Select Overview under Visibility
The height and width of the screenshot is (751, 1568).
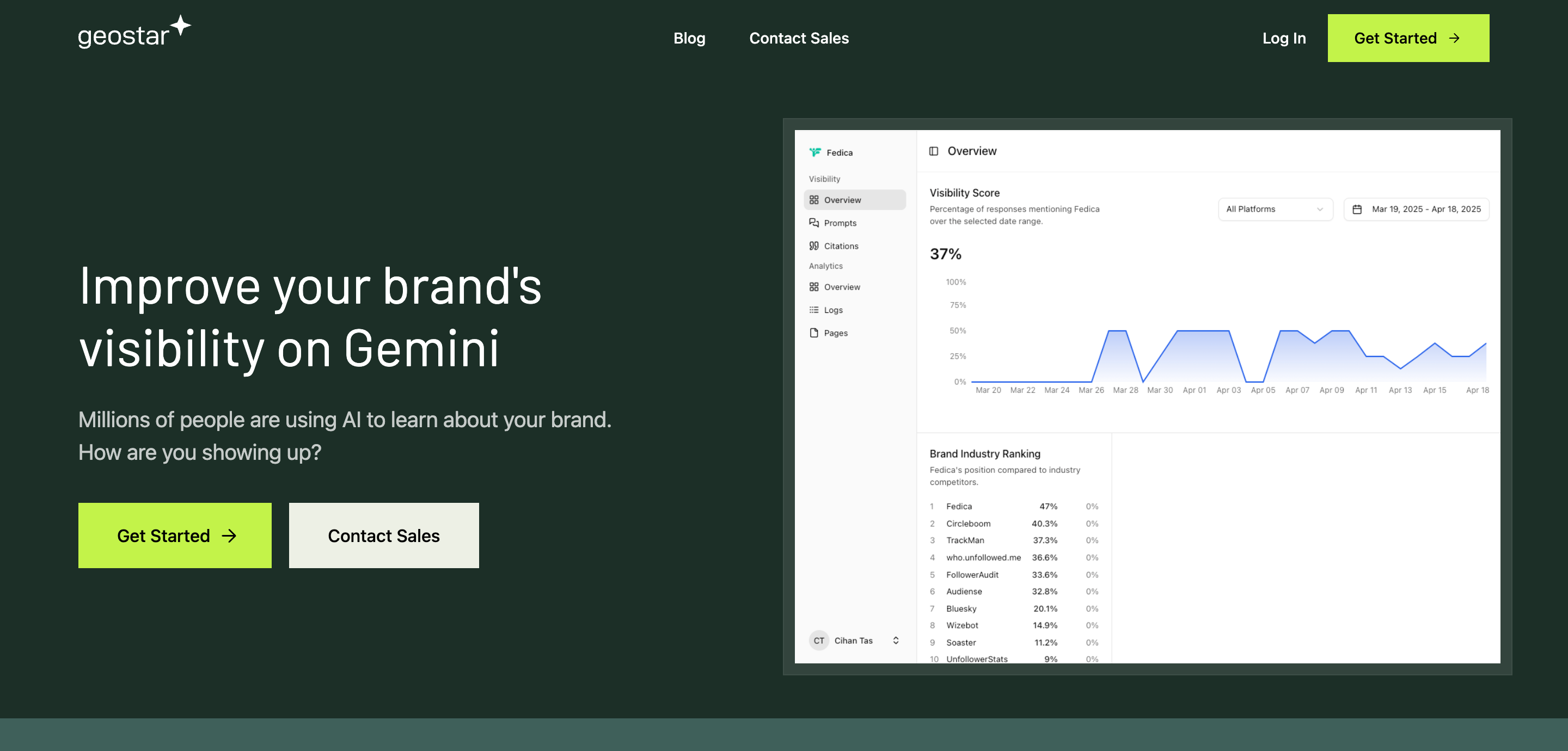[x=855, y=200]
